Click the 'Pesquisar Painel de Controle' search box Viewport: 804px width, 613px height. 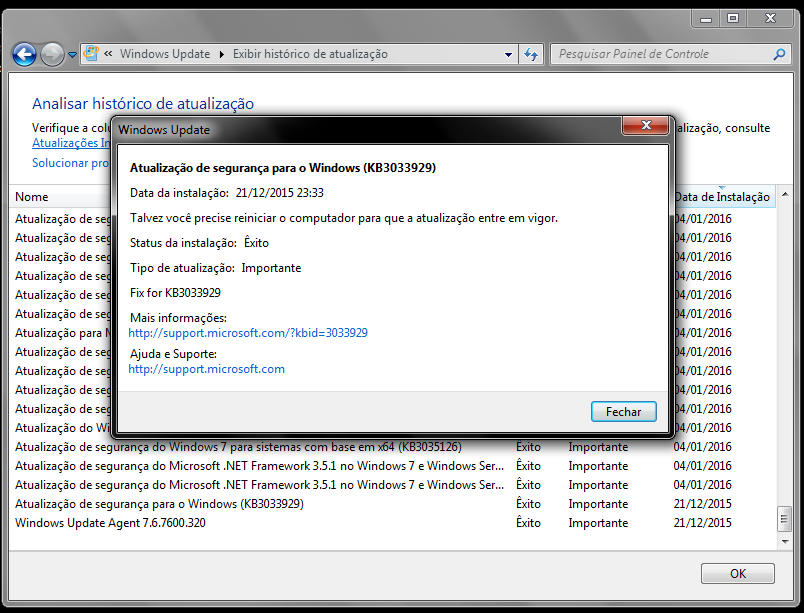point(660,54)
